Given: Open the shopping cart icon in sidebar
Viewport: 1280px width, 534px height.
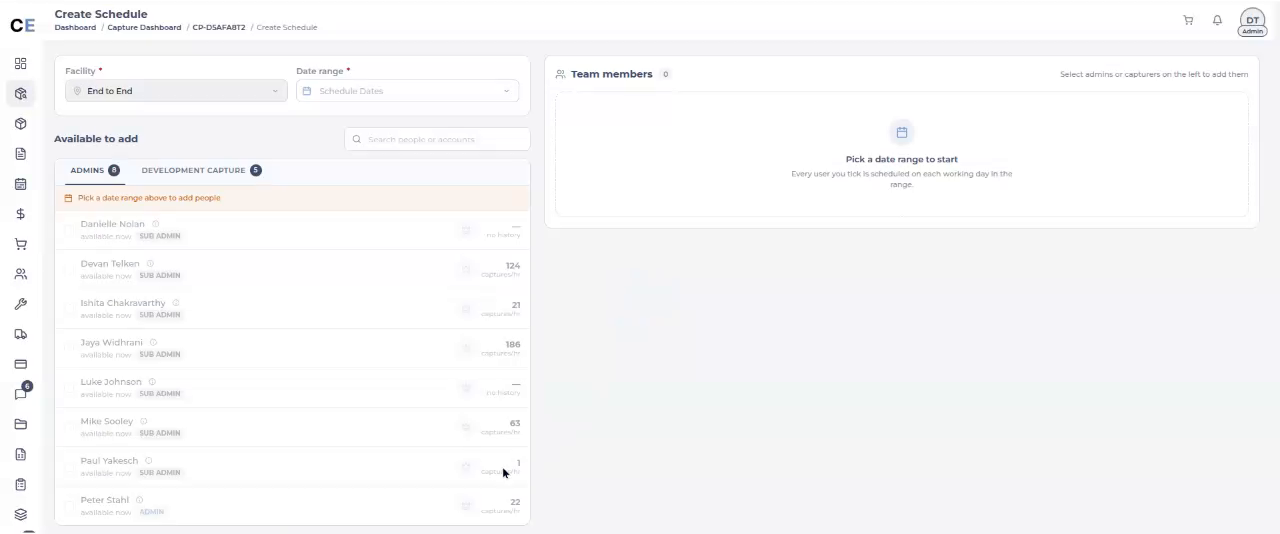Looking at the screenshot, I should coord(20,244).
